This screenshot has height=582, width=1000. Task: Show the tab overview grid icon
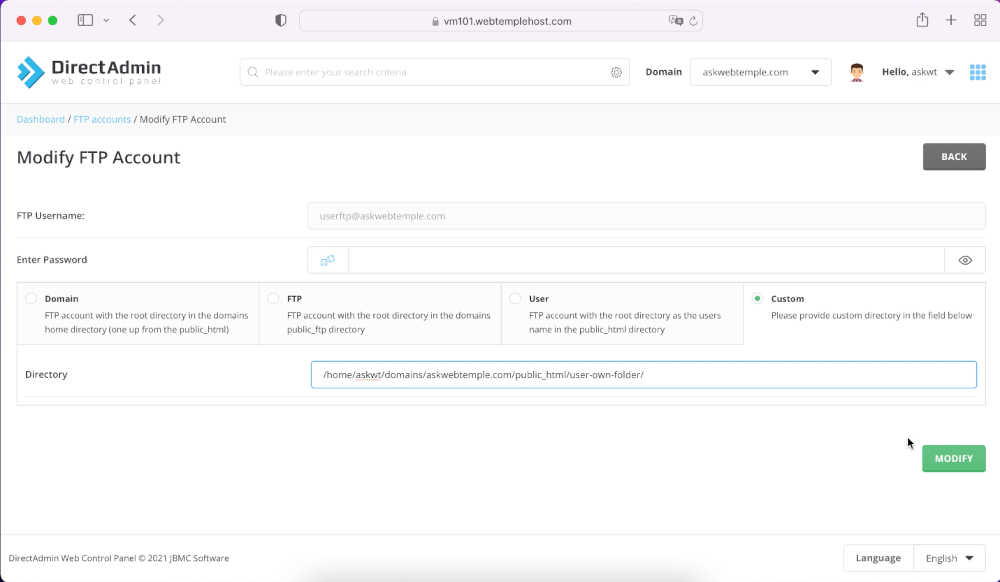click(x=980, y=20)
